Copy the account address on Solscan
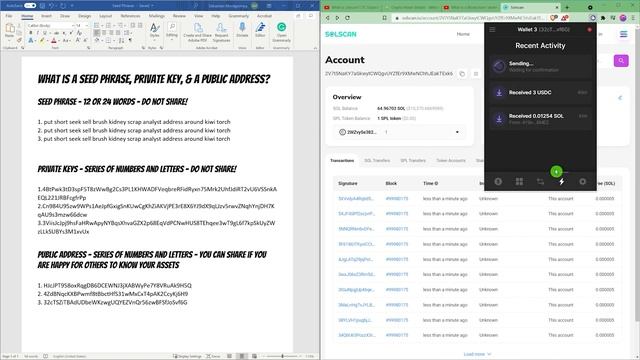Viewport: 640px width, 360px height. [x=462, y=74]
